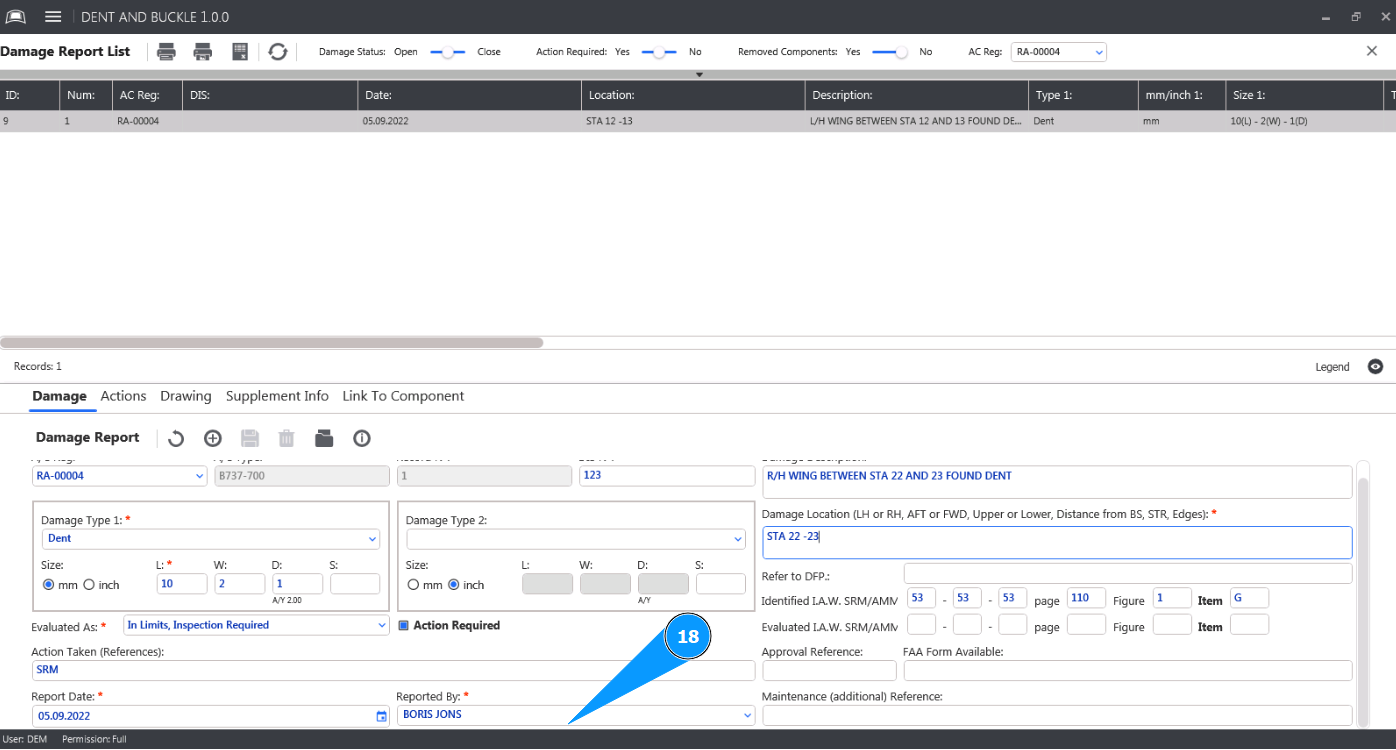This screenshot has width=1396, height=750.
Task: Add new damage report with plus icon
Action: coord(212,438)
